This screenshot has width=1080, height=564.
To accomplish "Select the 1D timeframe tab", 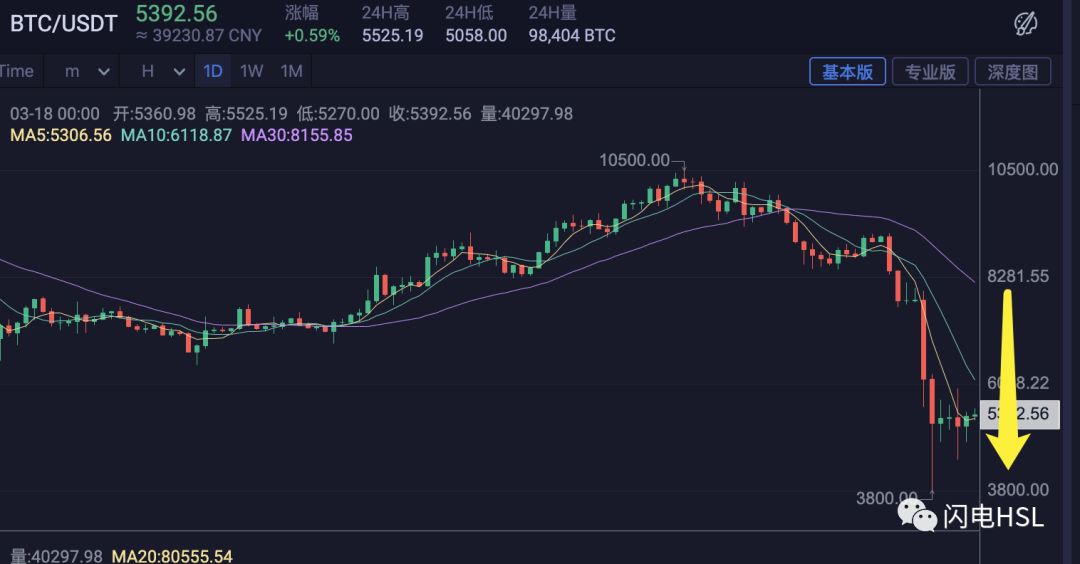I will [213, 71].
